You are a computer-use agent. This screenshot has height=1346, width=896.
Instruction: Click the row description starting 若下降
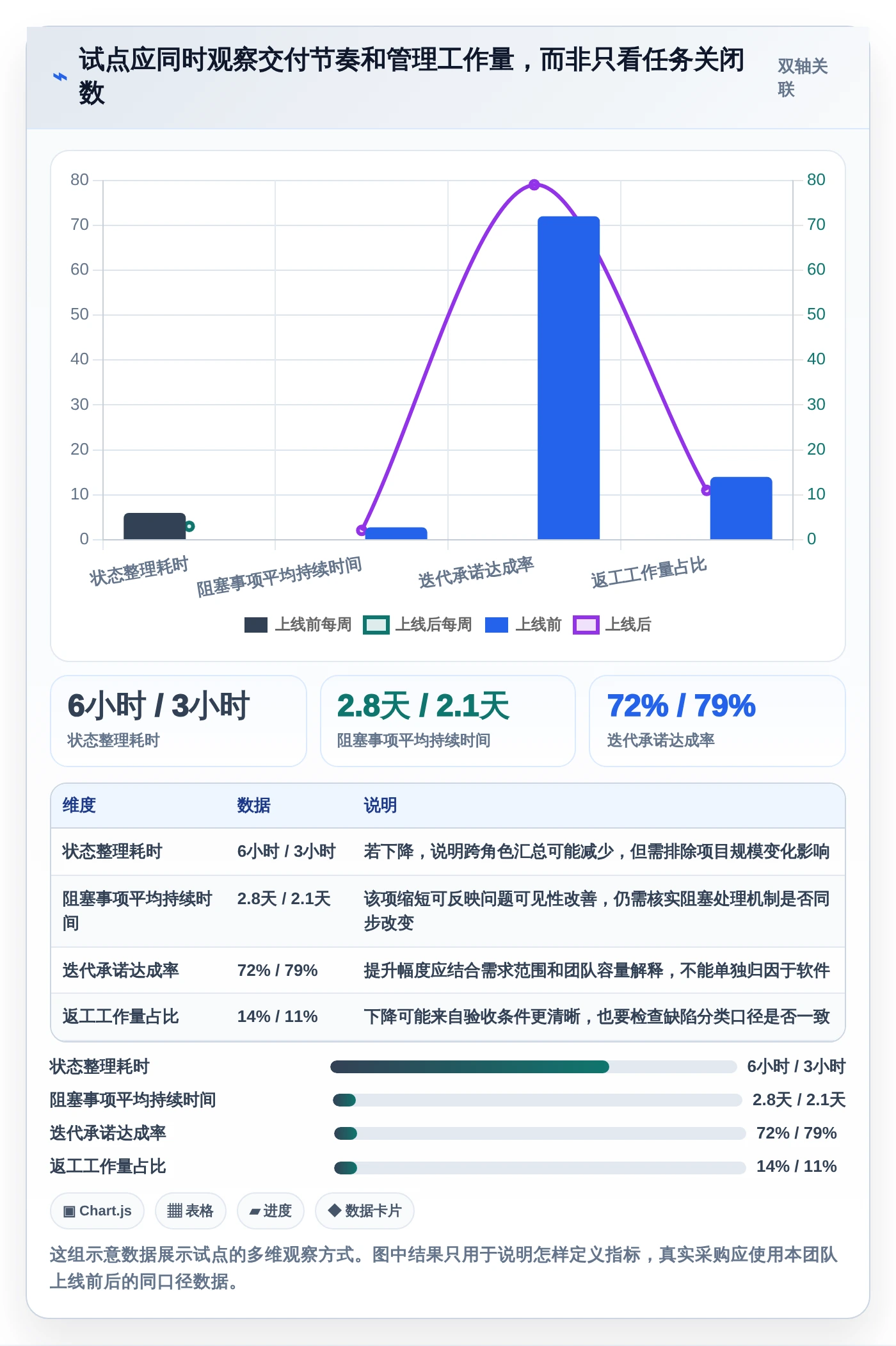point(596,852)
